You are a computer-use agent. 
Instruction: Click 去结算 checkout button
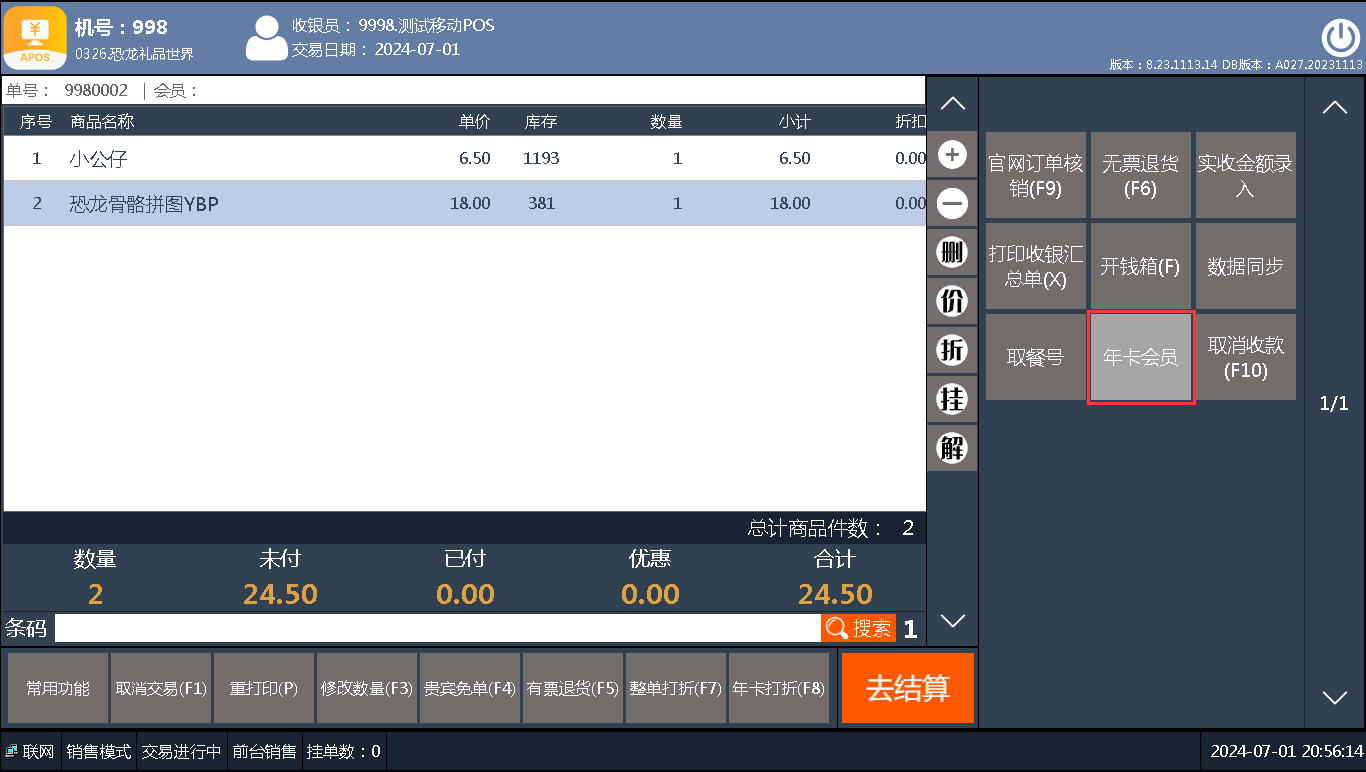(908, 688)
